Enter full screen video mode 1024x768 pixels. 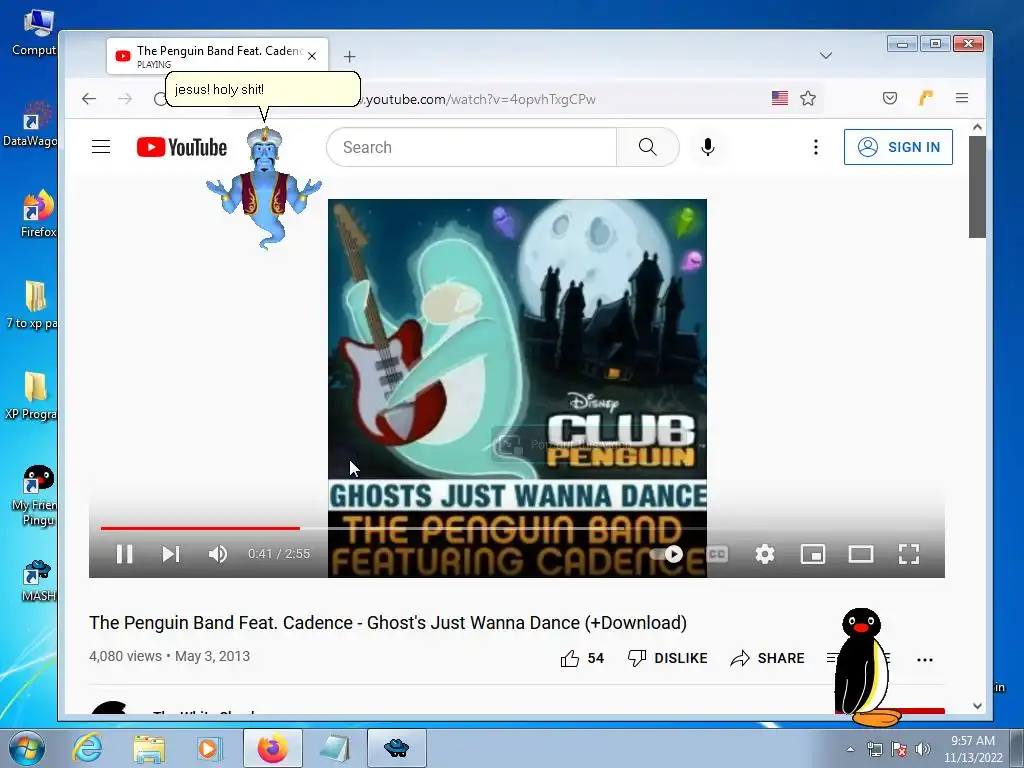point(909,554)
